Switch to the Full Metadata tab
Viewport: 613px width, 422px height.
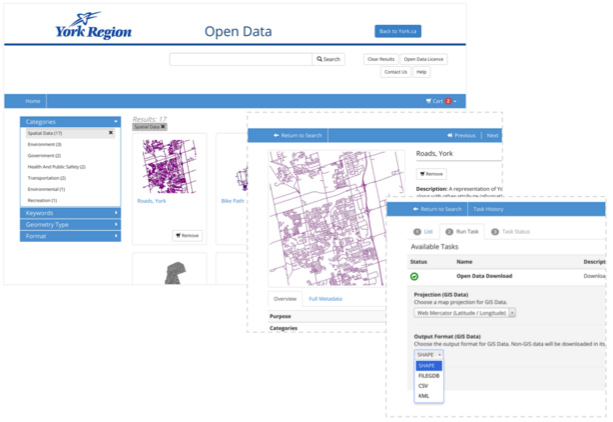325,299
